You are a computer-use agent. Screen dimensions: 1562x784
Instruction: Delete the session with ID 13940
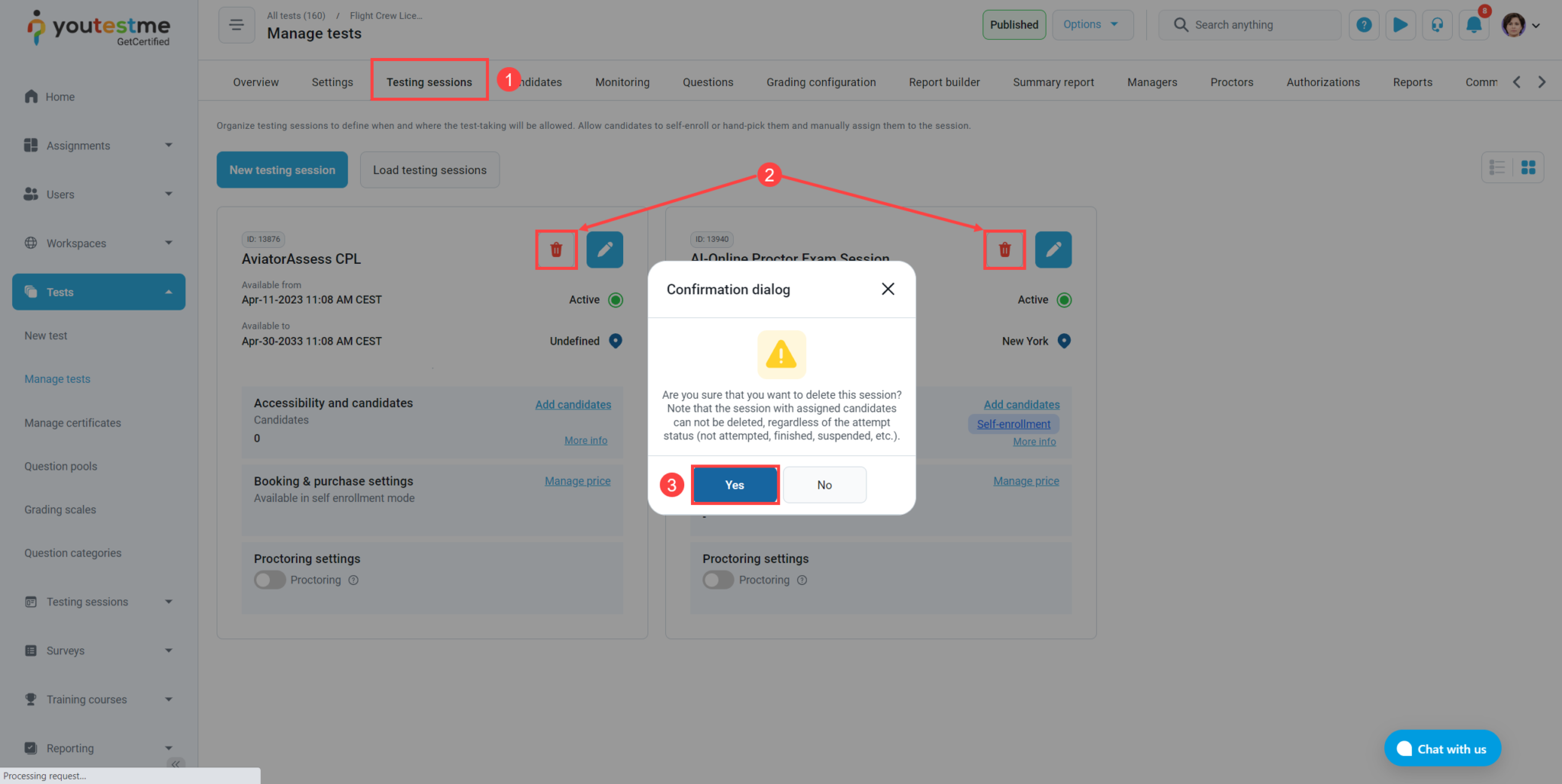click(x=1004, y=249)
